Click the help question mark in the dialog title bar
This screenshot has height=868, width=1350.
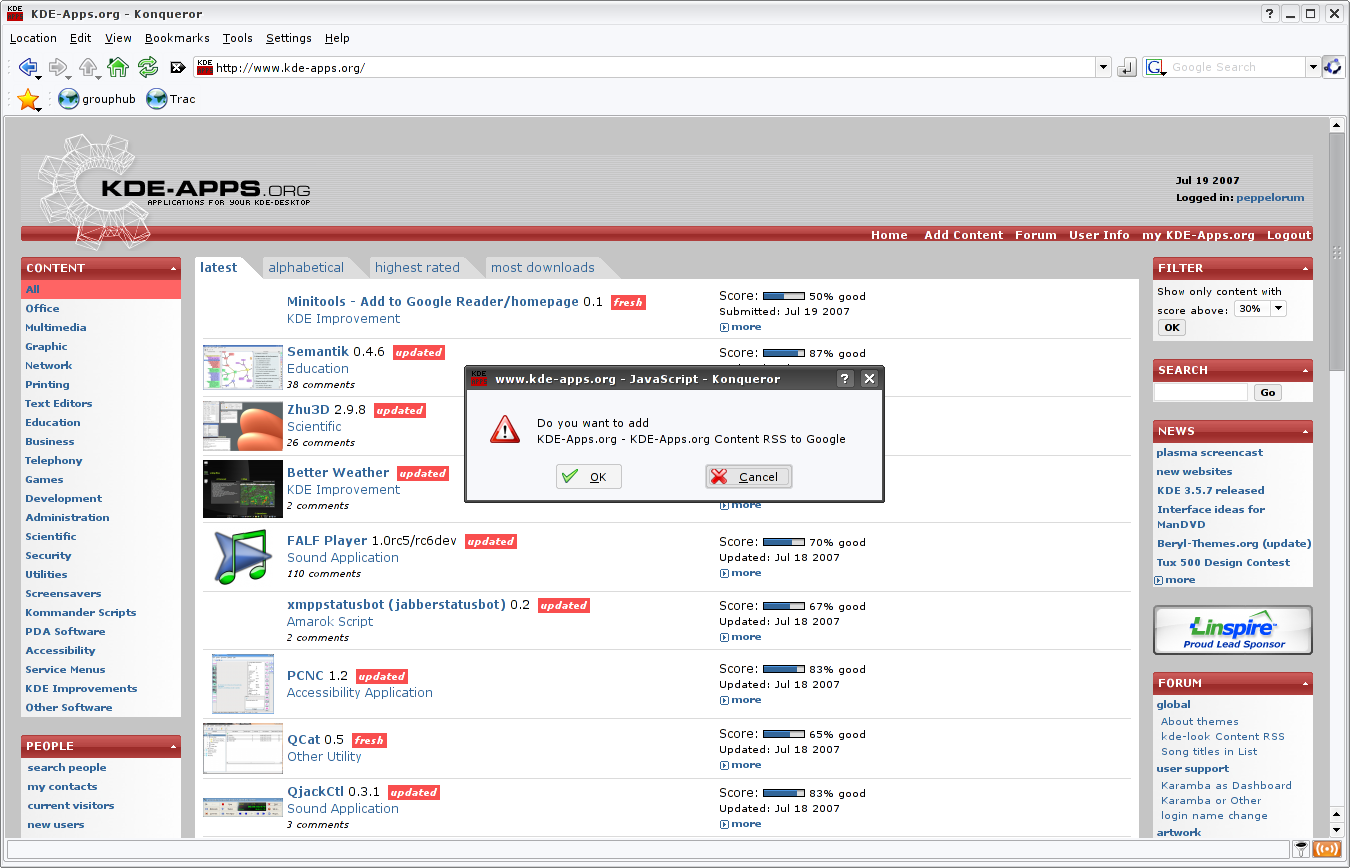[x=845, y=378]
